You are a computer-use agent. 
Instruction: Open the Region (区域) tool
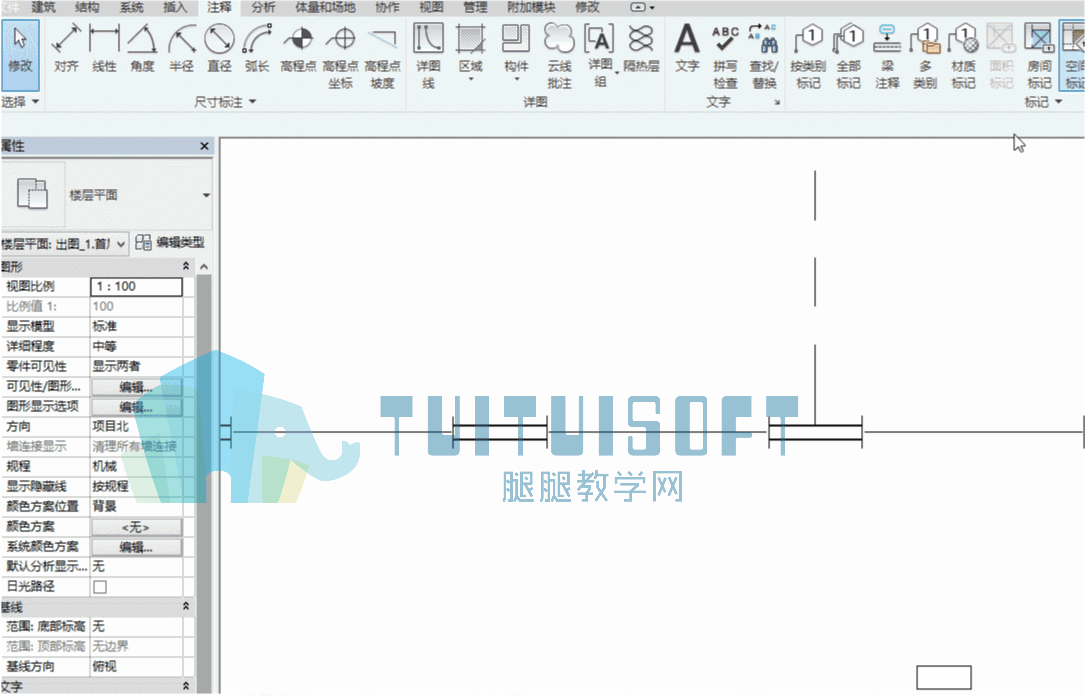click(x=471, y=54)
